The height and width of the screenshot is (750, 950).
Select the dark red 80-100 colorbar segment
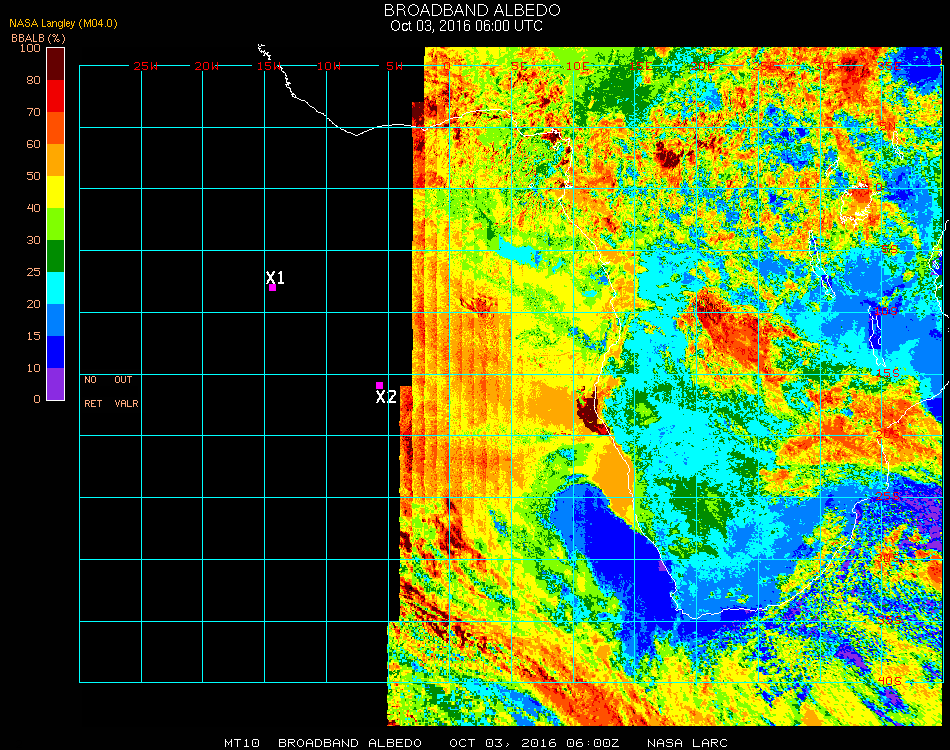click(x=55, y=64)
